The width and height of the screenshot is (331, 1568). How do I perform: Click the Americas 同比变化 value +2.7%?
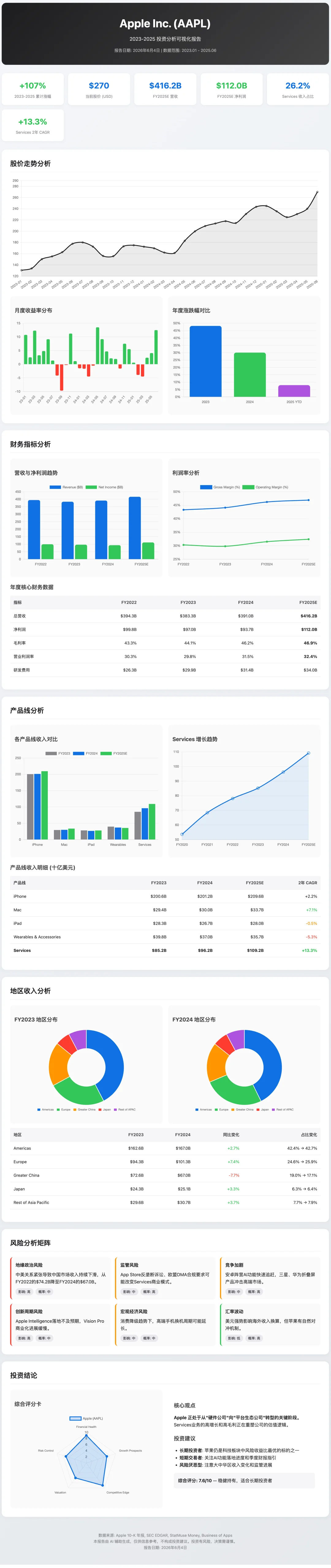click(x=234, y=1148)
